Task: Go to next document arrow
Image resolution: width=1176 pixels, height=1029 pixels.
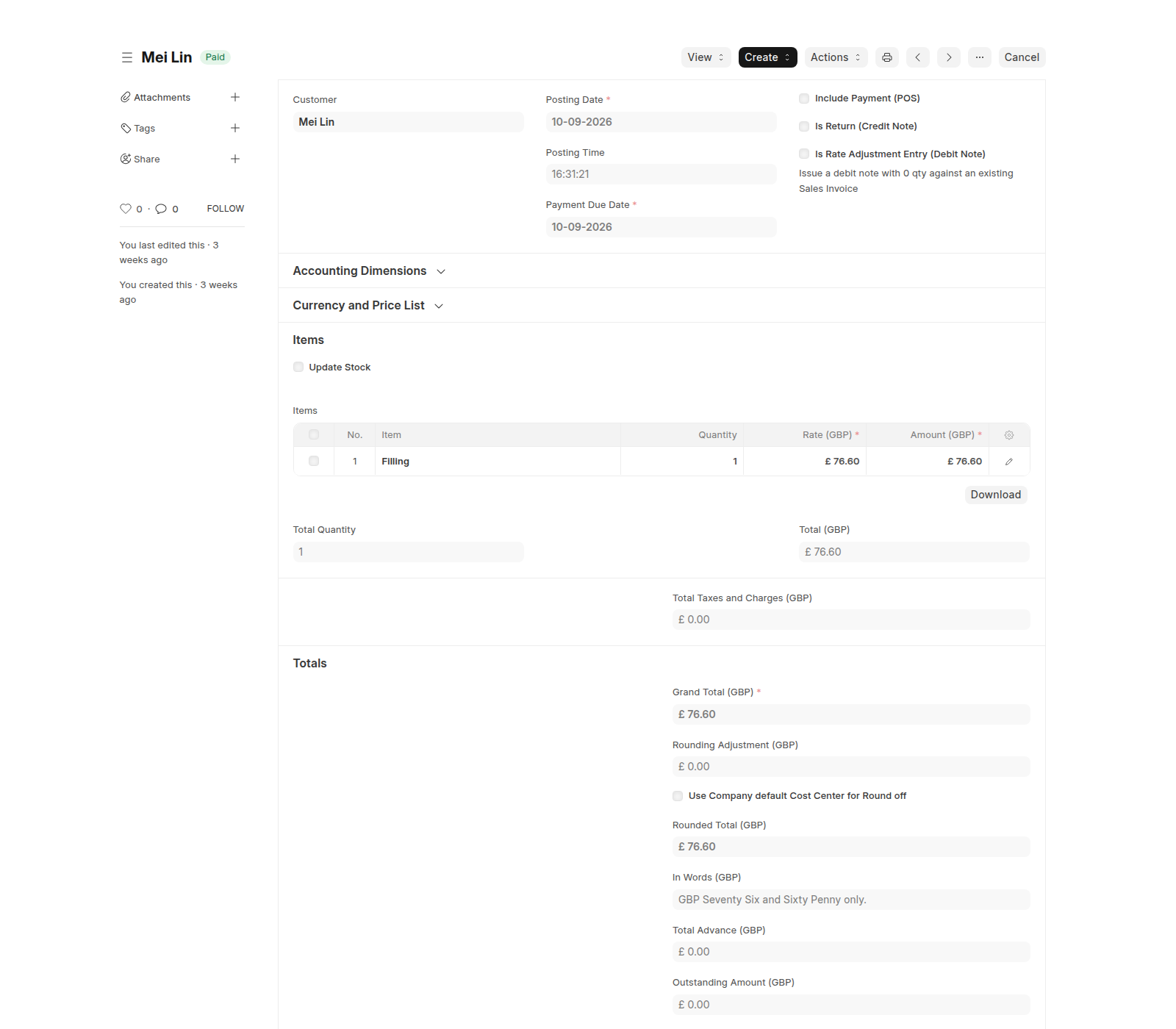Action: click(x=949, y=57)
